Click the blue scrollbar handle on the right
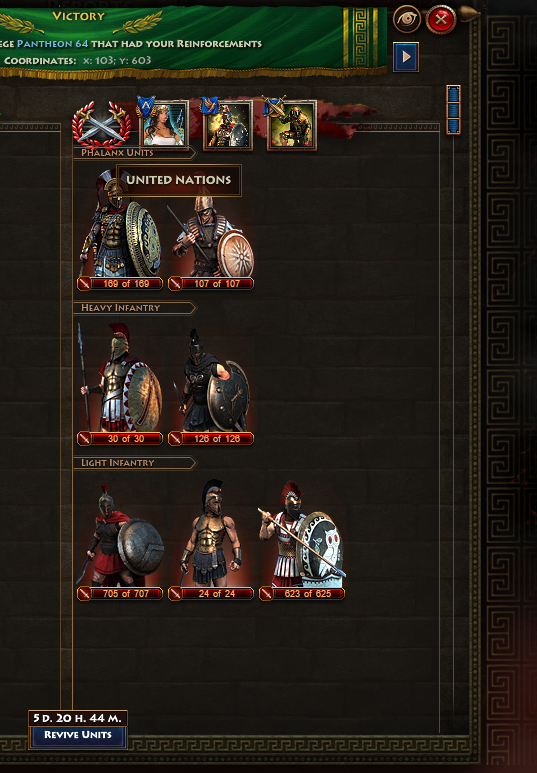Viewport: 537px width, 773px height. pos(453,109)
